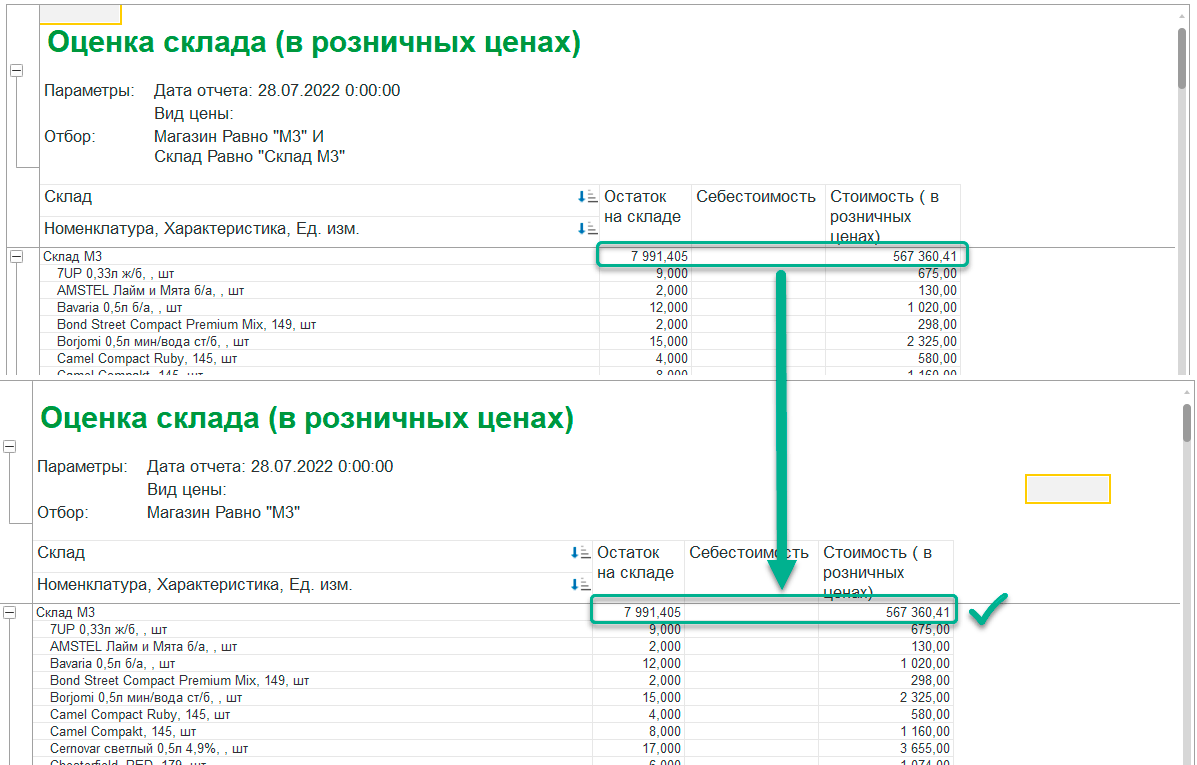Click the bottom report's vertical scrollbar thumb

(x=1186, y=423)
